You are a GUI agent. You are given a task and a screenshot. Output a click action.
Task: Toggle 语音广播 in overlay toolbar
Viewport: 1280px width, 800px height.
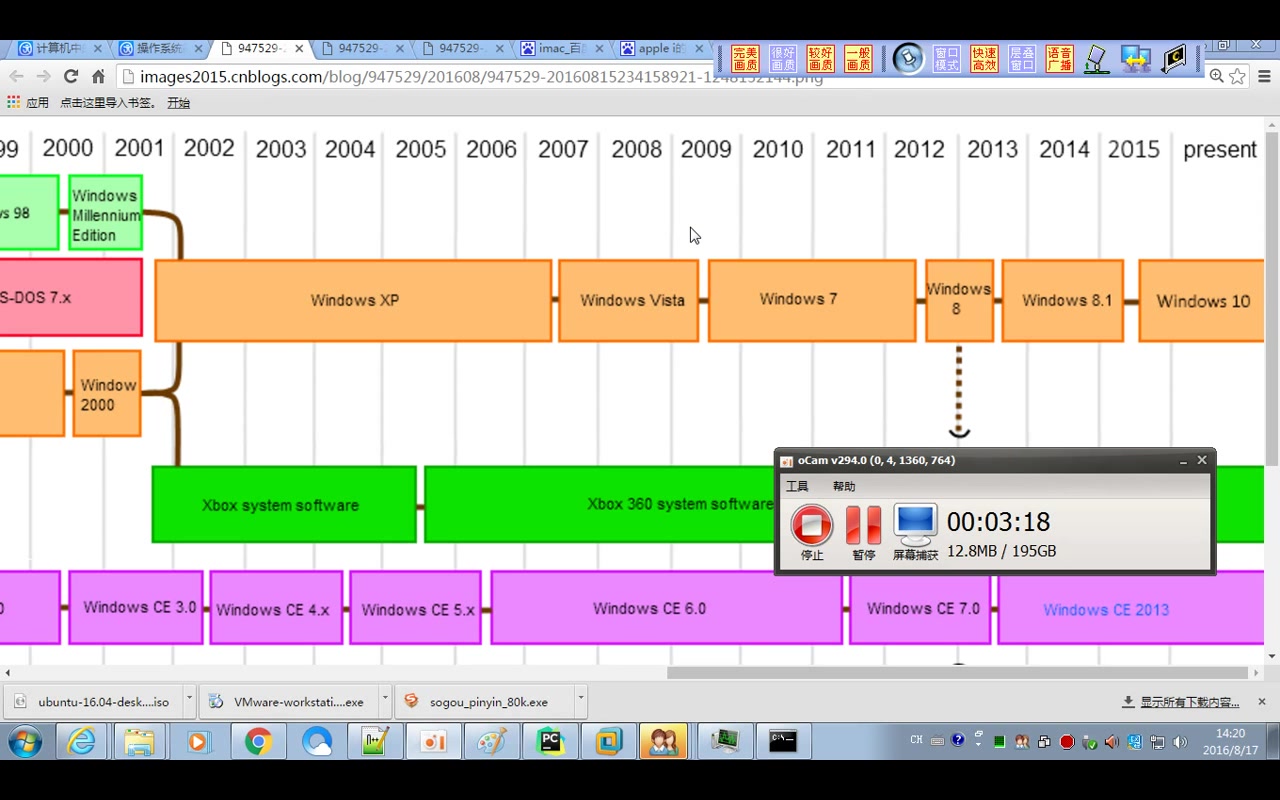[x=1060, y=59]
